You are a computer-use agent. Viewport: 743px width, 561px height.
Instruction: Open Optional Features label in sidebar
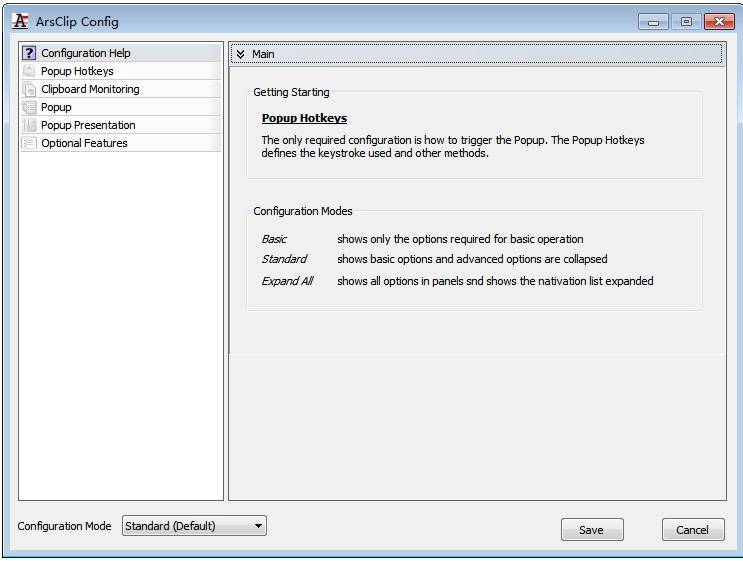click(84, 143)
